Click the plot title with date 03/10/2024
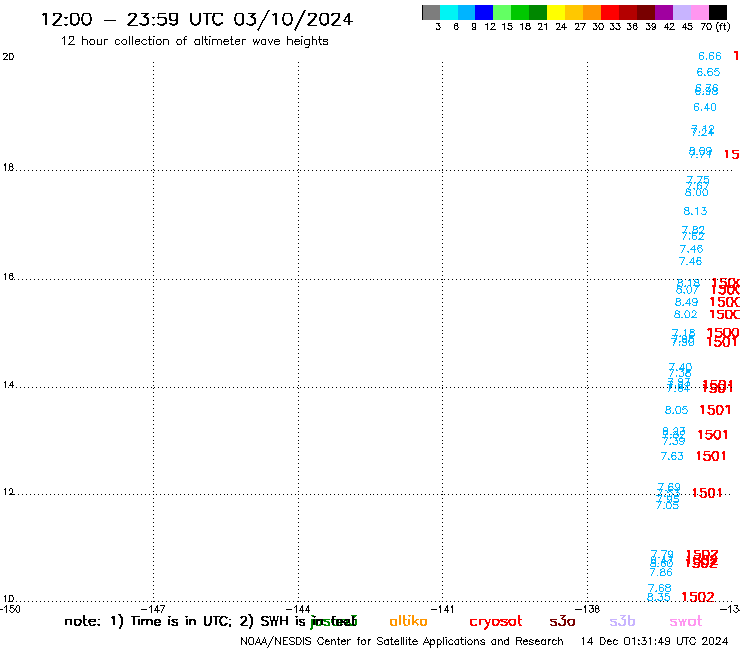740x650 pixels. (x=197, y=19)
